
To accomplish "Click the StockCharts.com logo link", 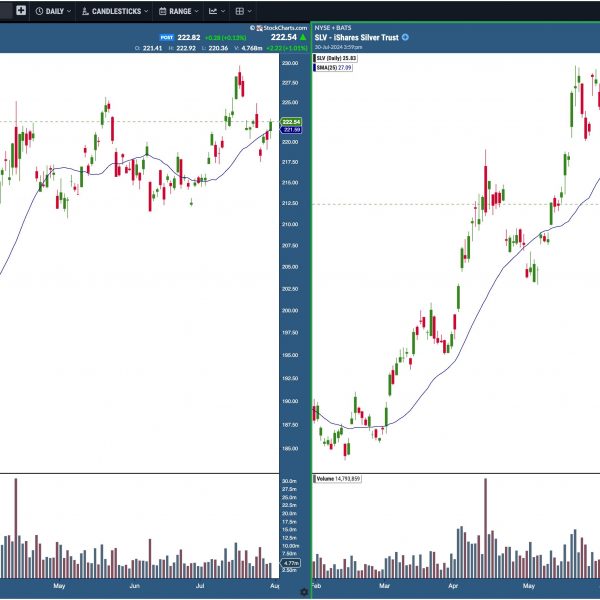I will (281, 28).
